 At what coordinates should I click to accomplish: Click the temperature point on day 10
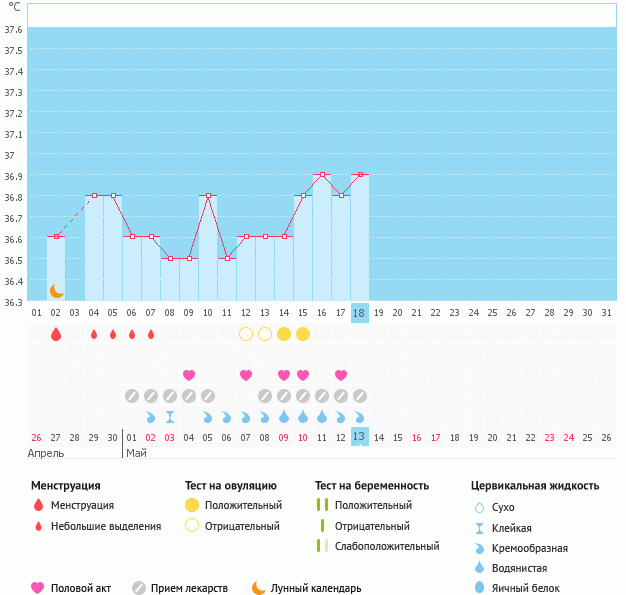pyautogui.click(x=208, y=196)
